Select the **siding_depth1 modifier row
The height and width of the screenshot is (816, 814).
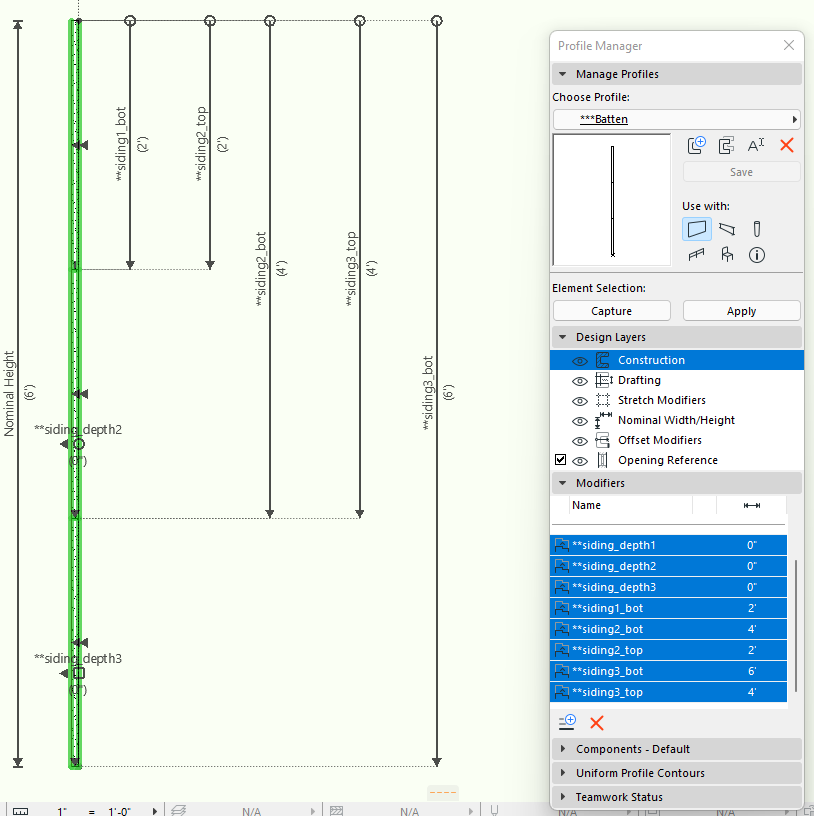coord(668,545)
